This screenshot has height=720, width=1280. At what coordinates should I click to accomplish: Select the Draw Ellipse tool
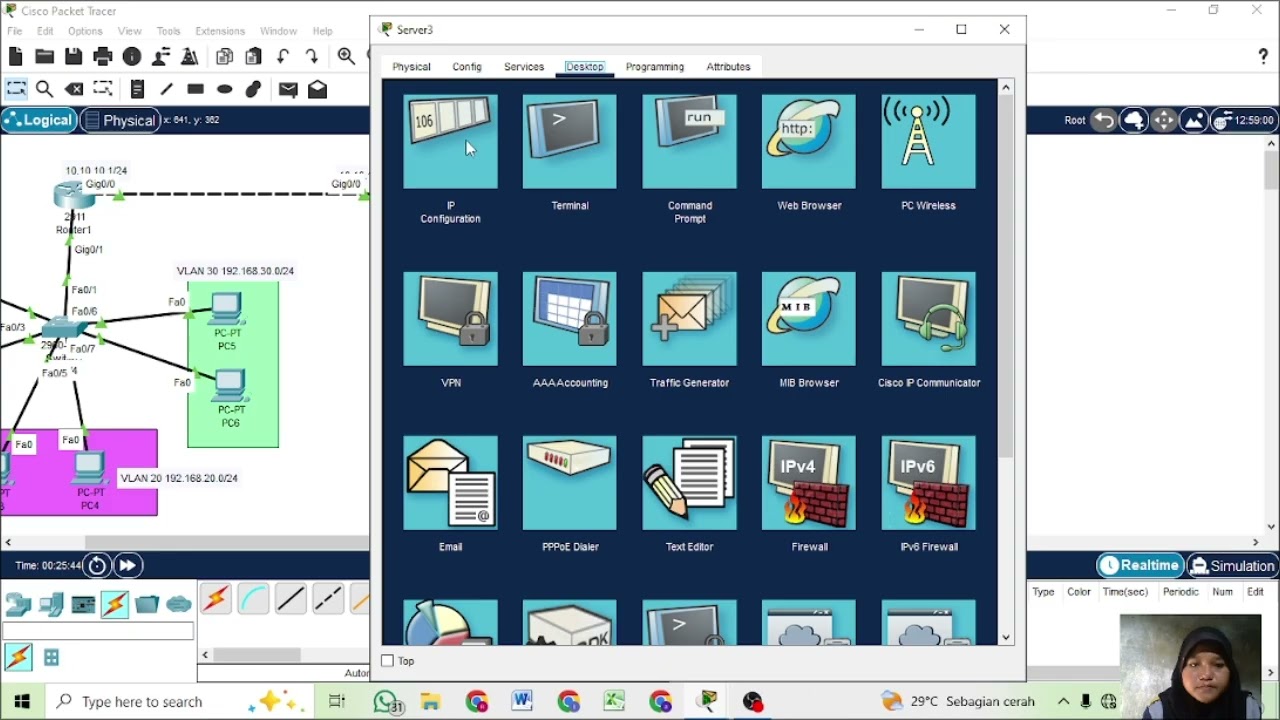point(224,89)
